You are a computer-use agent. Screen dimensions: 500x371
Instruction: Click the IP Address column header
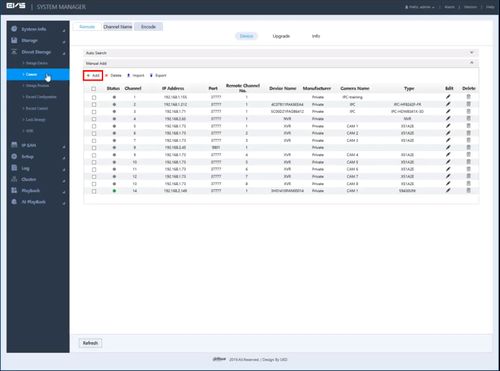point(173,88)
